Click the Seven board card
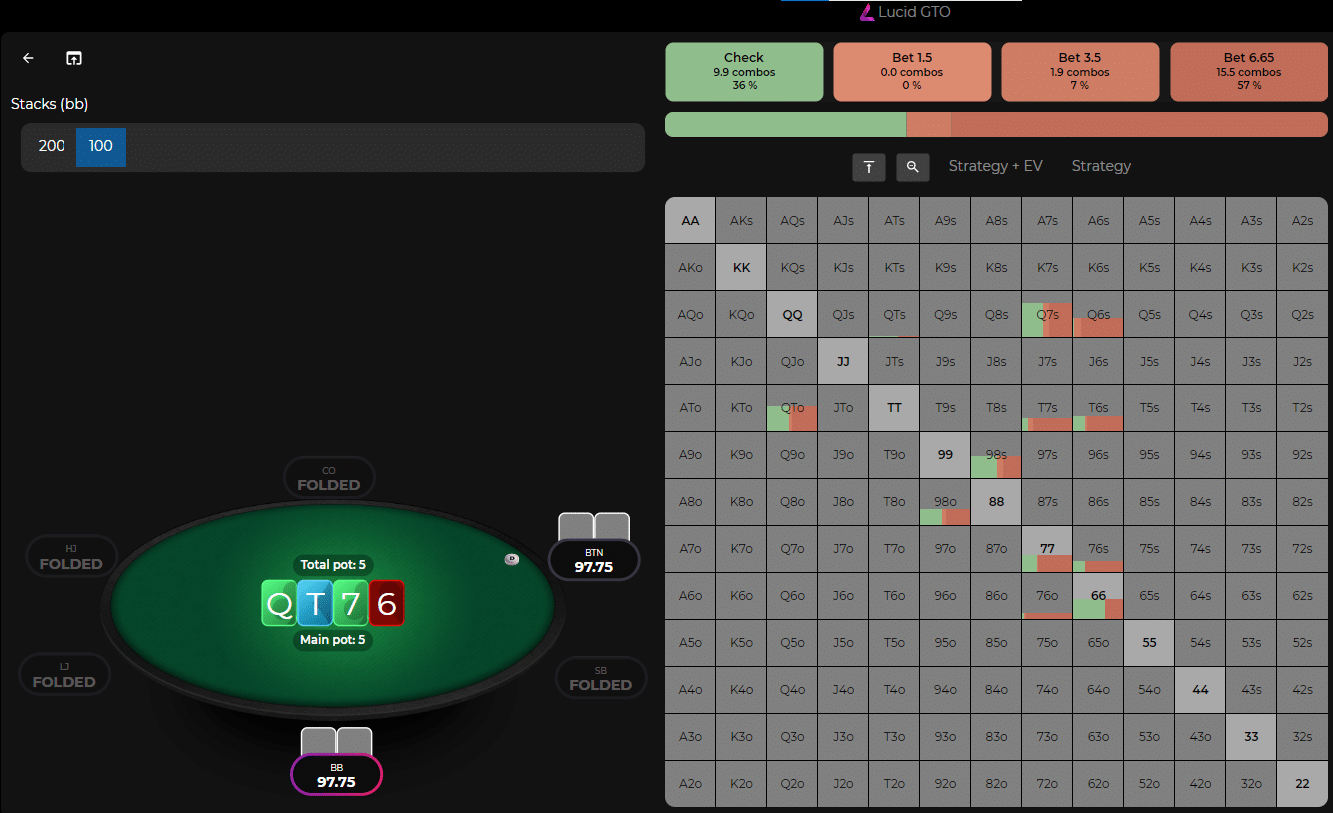This screenshot has height=813, width=1333. [350, 603]
